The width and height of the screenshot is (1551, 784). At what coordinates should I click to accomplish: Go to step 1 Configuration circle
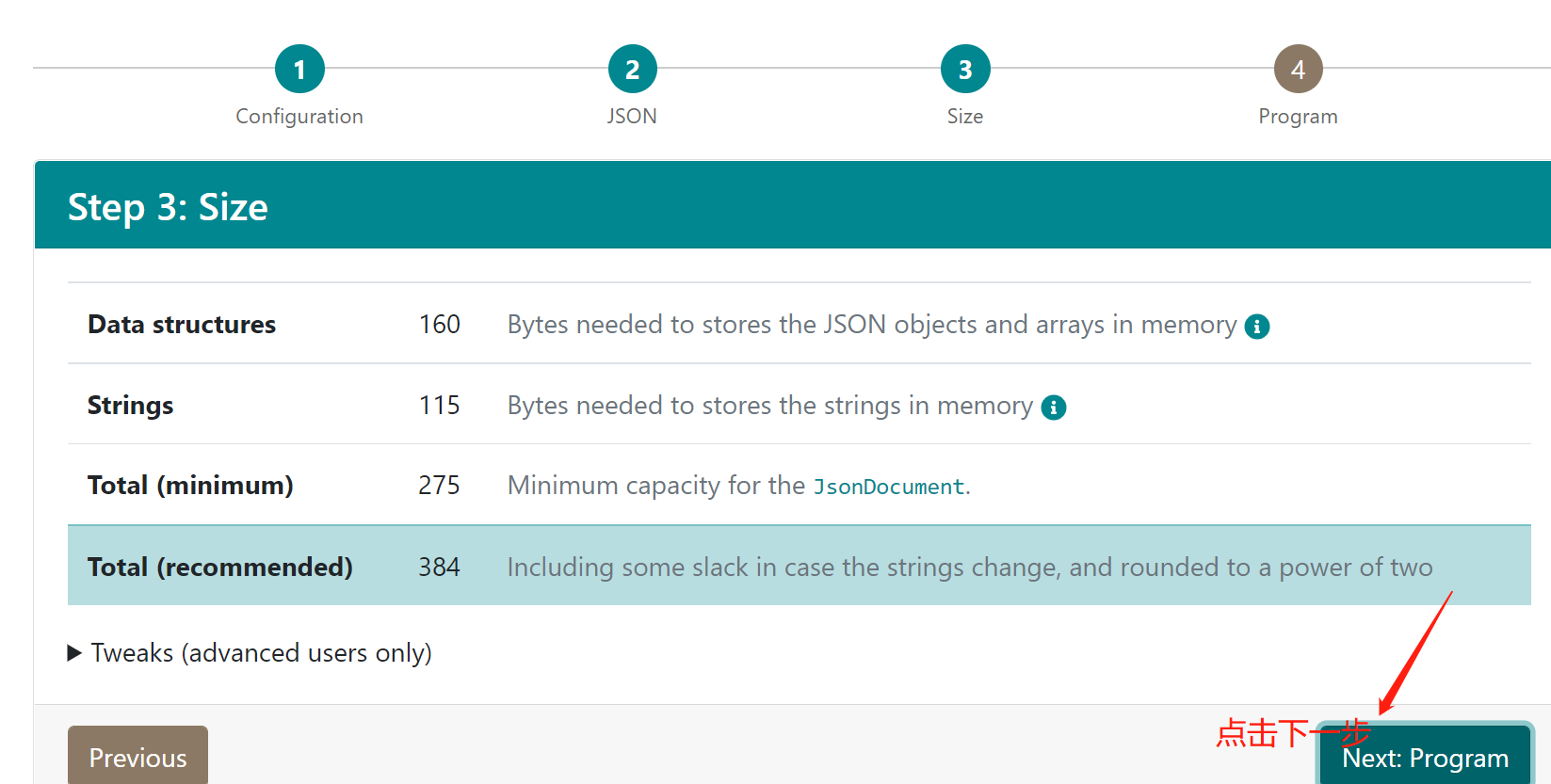299,69
